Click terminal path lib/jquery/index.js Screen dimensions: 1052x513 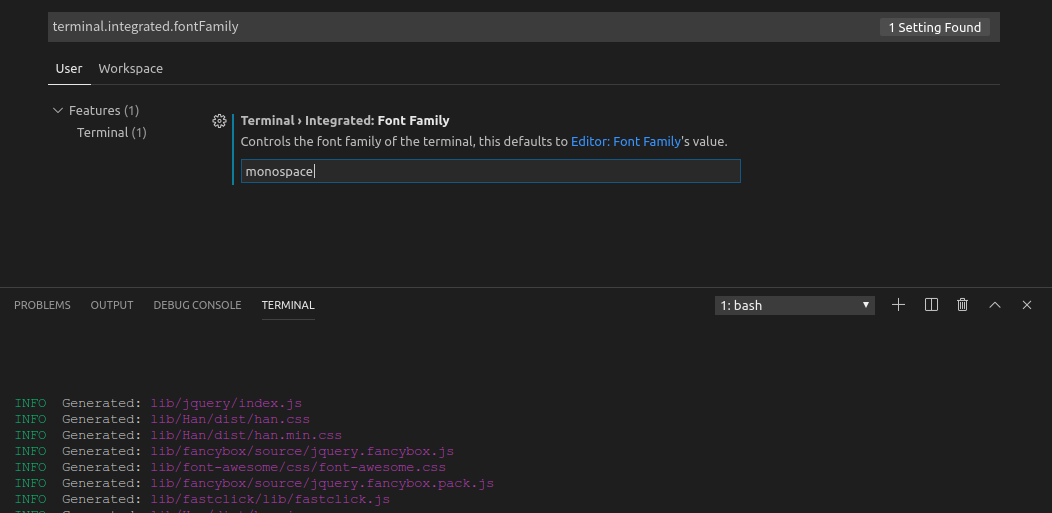(226, 403)
